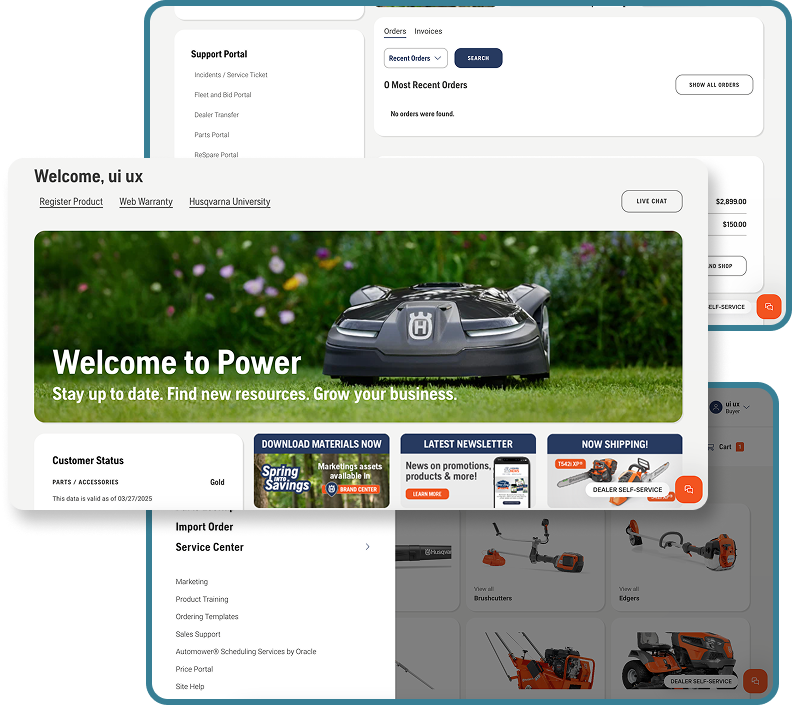Click the riding mower product thumbnail
The image size is (792, 705).
677,659
